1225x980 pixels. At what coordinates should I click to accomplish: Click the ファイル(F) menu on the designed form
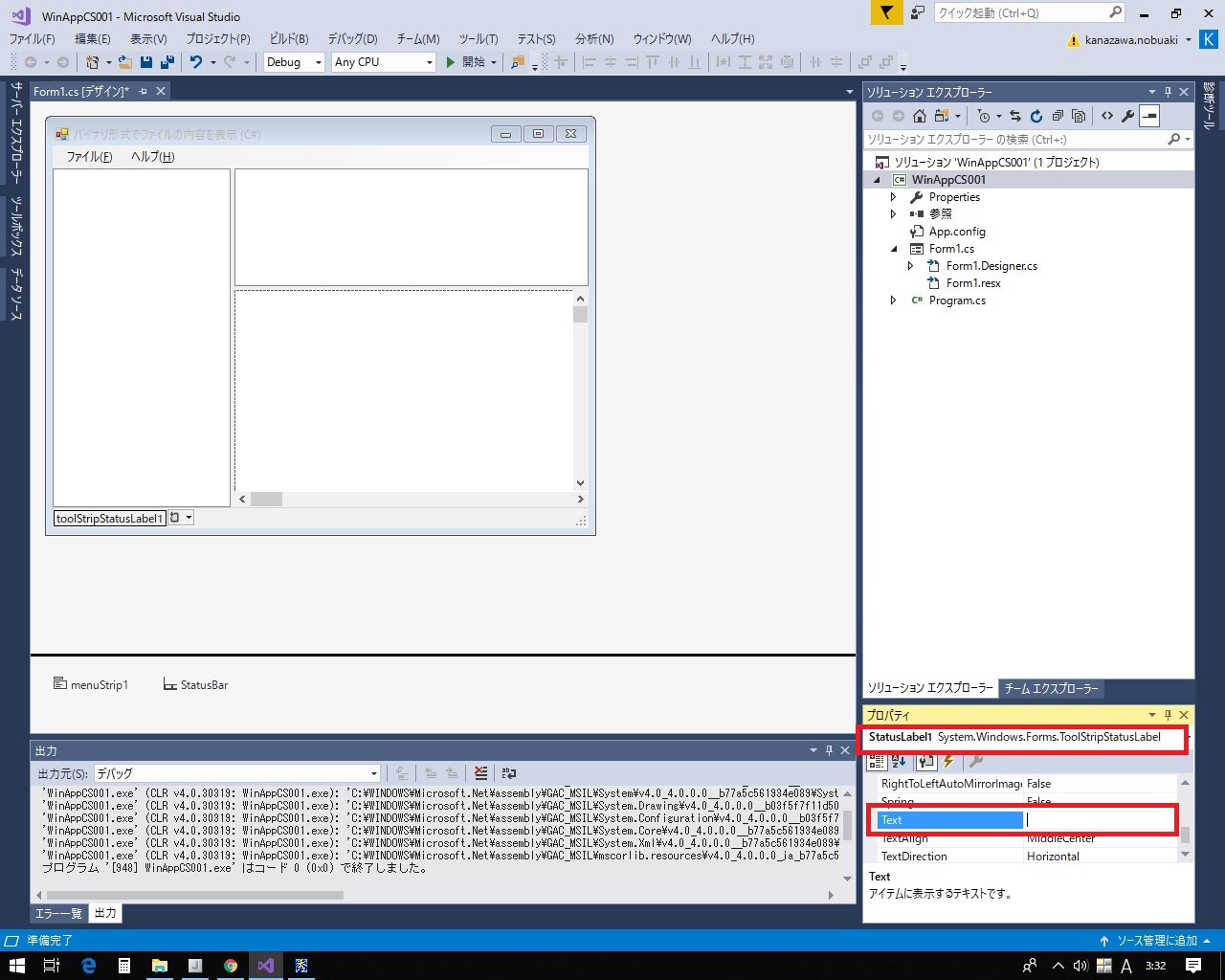(x=89, y=157)
